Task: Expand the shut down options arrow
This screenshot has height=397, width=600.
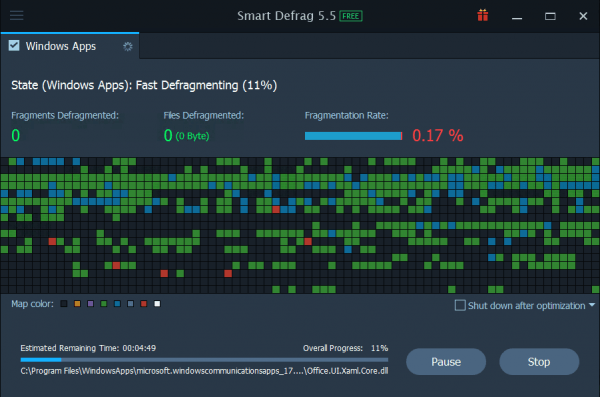Action: pos(592,305)
